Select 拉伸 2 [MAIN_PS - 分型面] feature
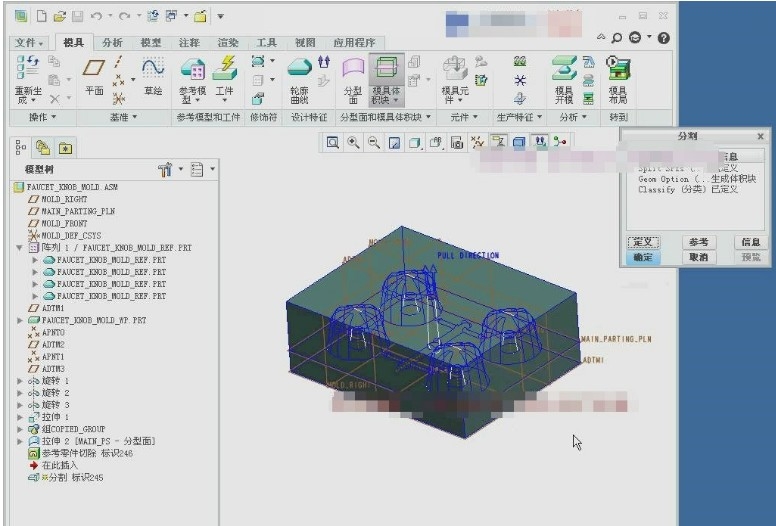 (98, 441)
